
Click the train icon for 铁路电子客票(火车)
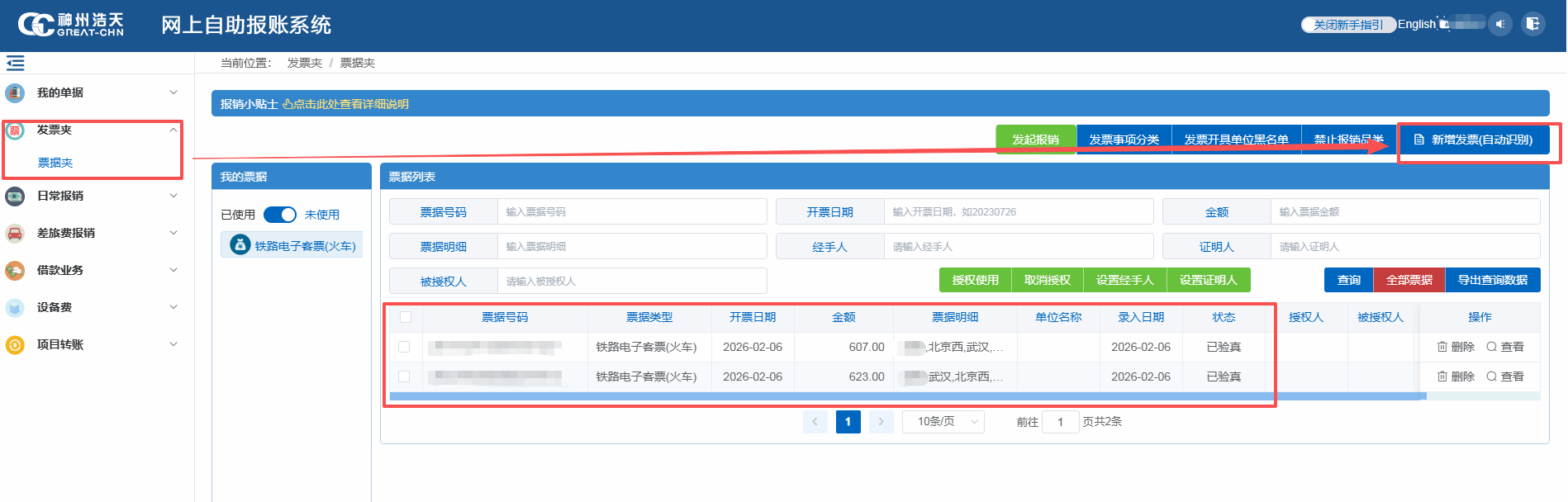click(240, 245)
